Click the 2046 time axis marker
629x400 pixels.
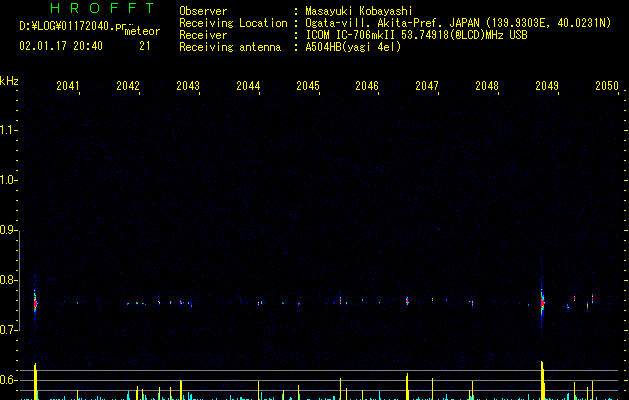point(367,86)
